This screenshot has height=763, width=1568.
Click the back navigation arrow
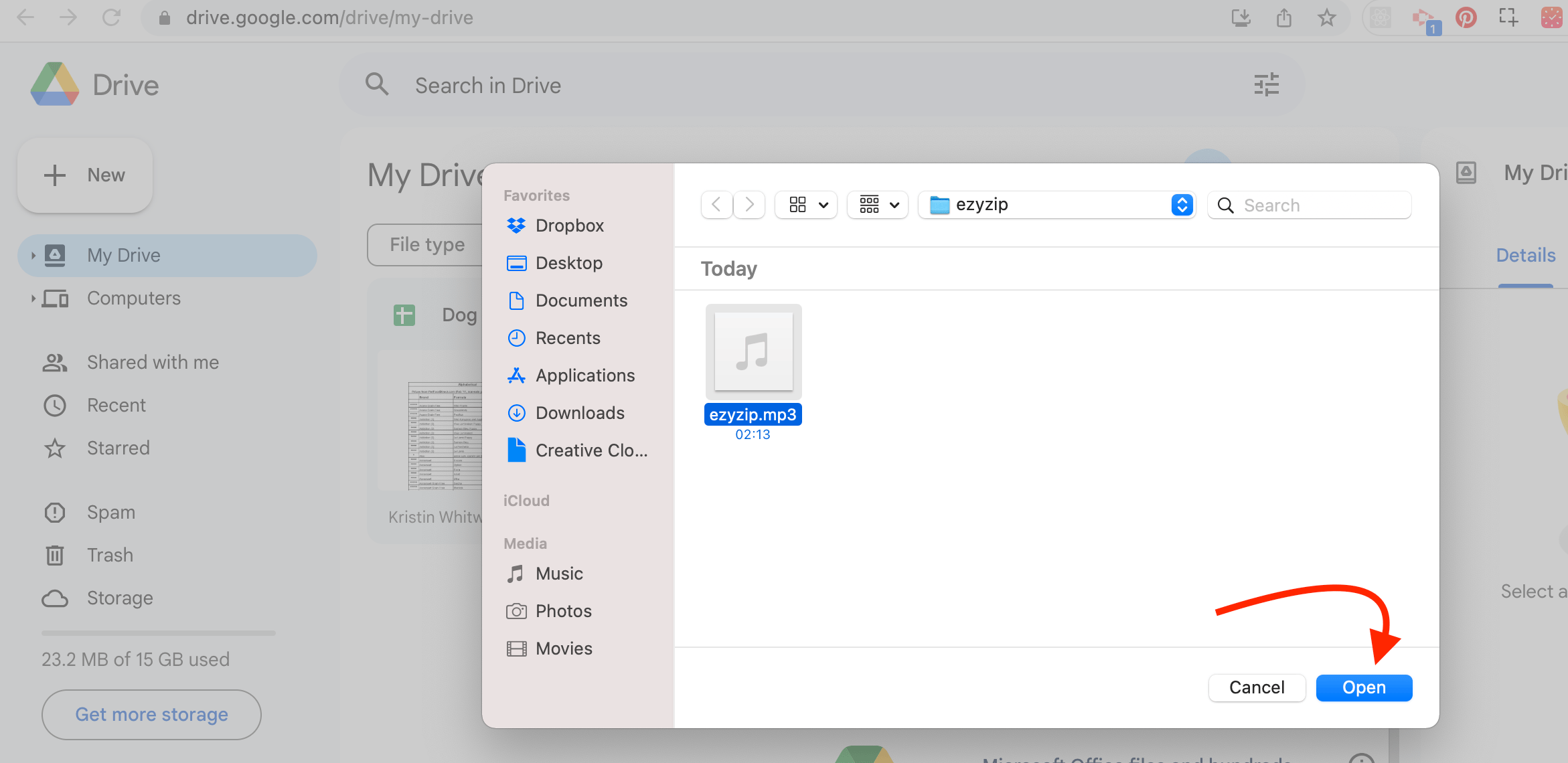coord(716,205)
